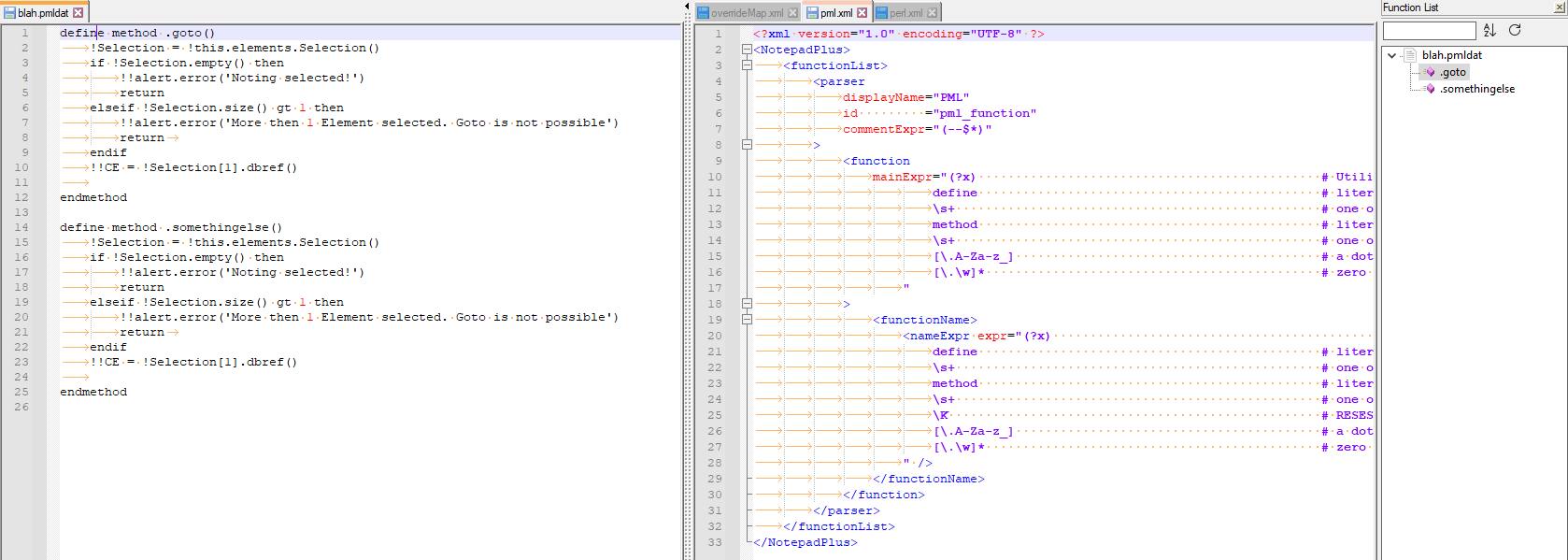The height and width of the screenshot is (560, 1568).
Task: Collapse the functionName fold on line 19
Action: click(x=747, y=320)
